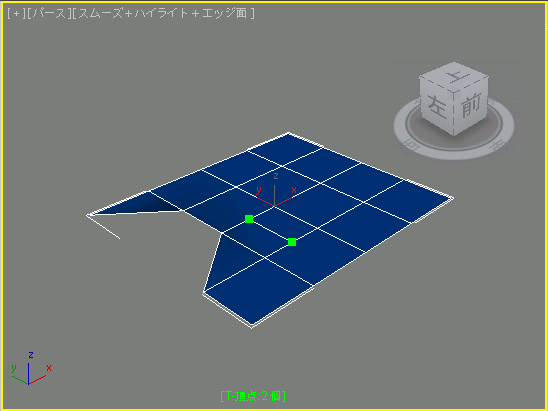Open the スムーズ+ハイライト+エッジ面 shading menu
Screen dimensions: 548x411
point(163,14)
